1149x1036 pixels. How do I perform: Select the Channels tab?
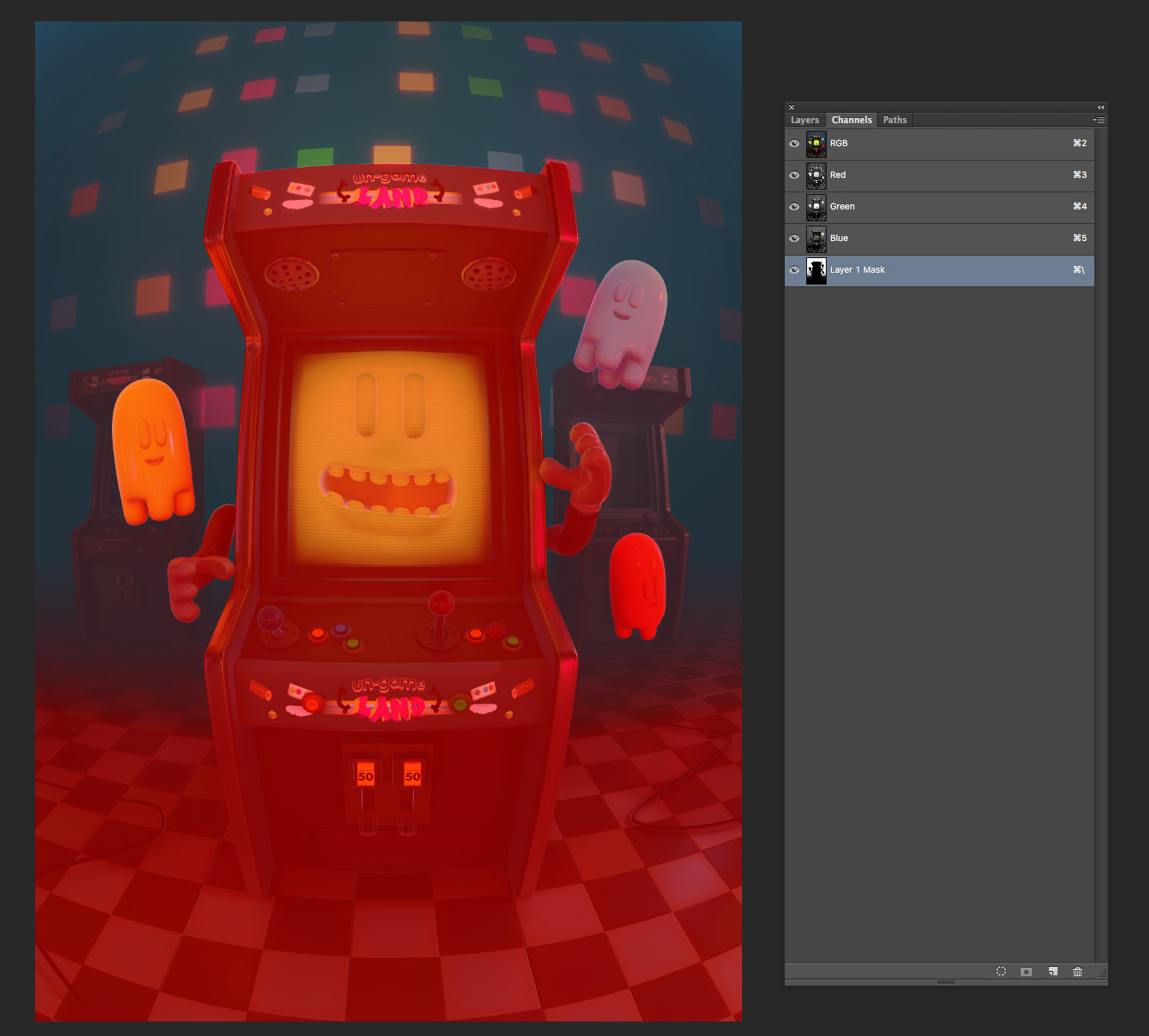click(851, 121)
